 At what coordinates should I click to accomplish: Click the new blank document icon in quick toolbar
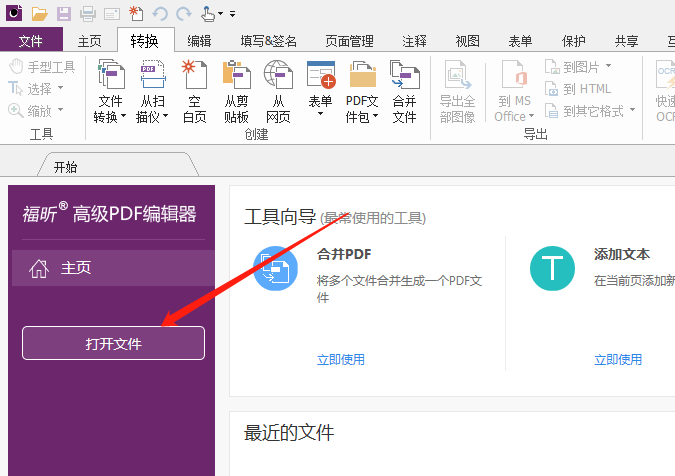point(136,14)
